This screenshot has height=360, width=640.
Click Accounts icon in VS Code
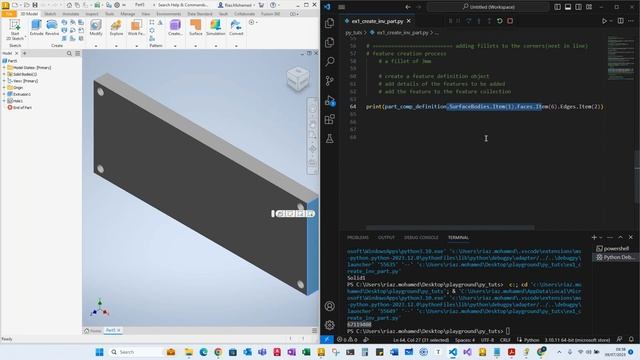pos(330,306)
